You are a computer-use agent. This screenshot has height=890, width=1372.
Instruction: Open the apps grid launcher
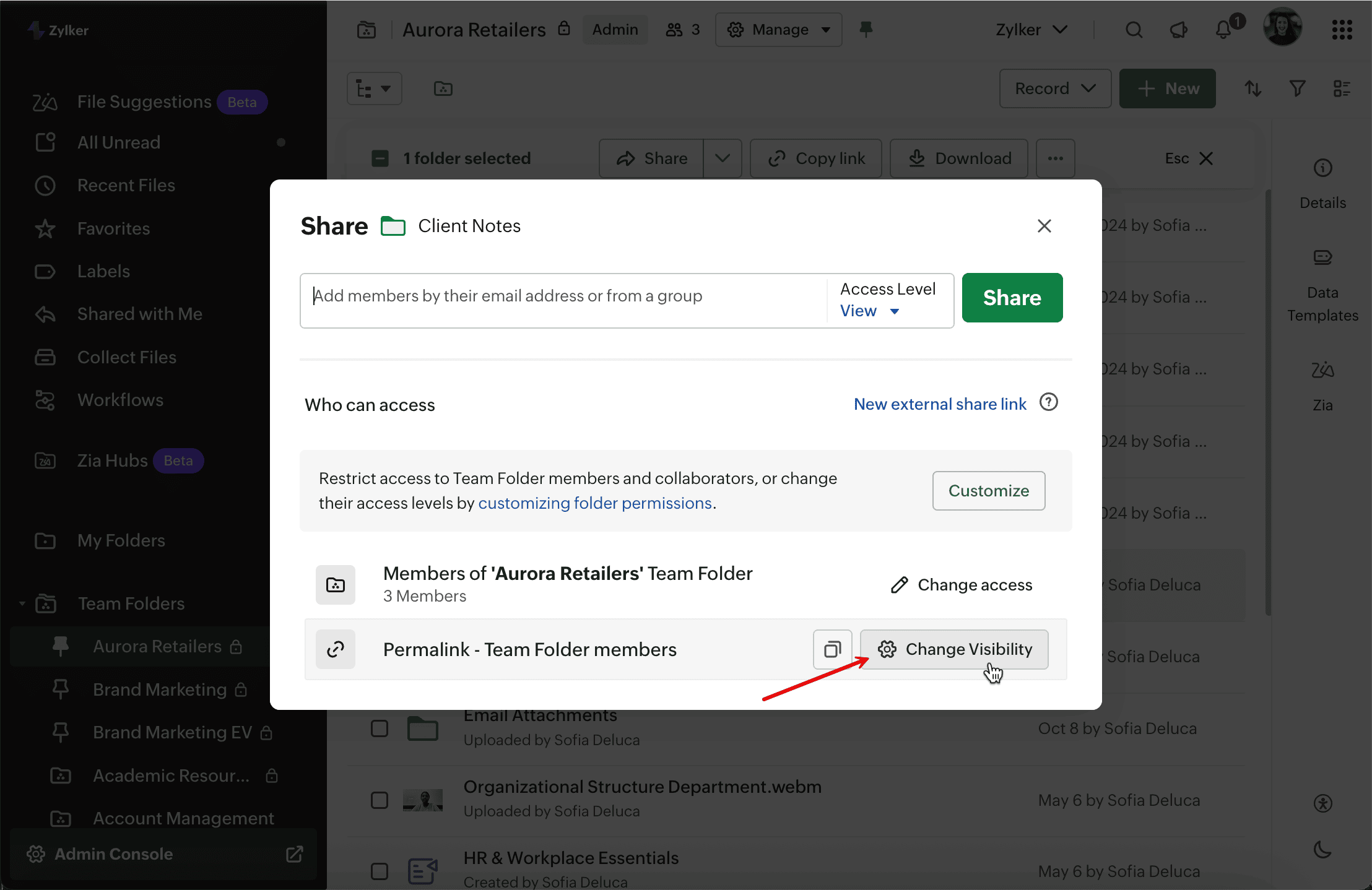pyautogui.click(x=1342, y=30)
